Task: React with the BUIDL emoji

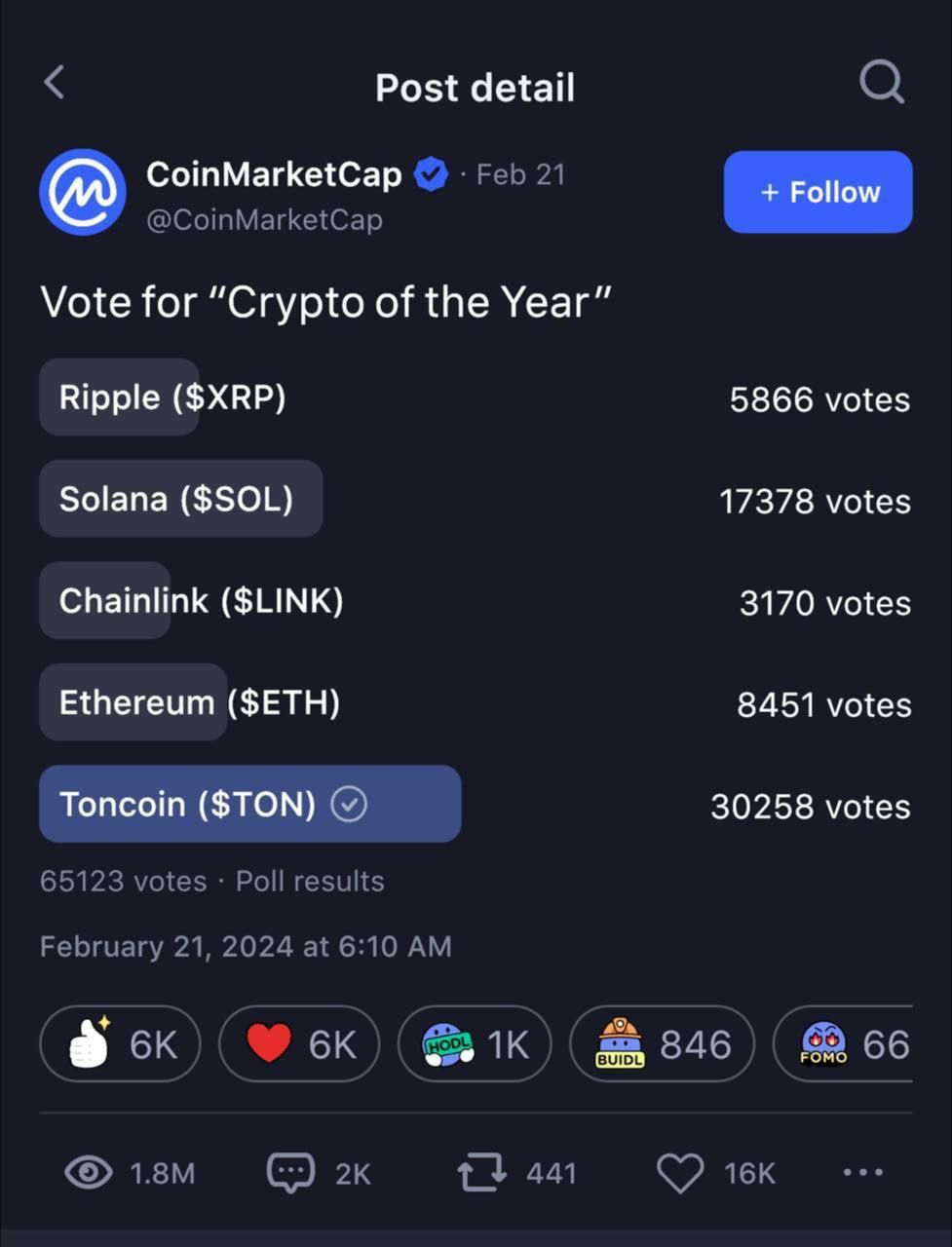Action: (x=662, y=1043)
